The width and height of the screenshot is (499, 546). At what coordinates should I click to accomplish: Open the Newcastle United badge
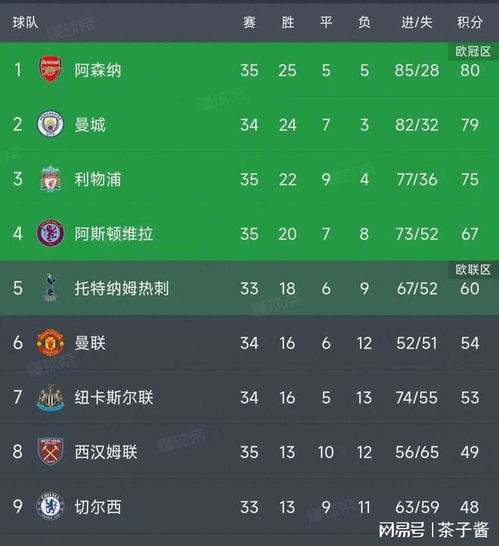[x=50, y=397]
